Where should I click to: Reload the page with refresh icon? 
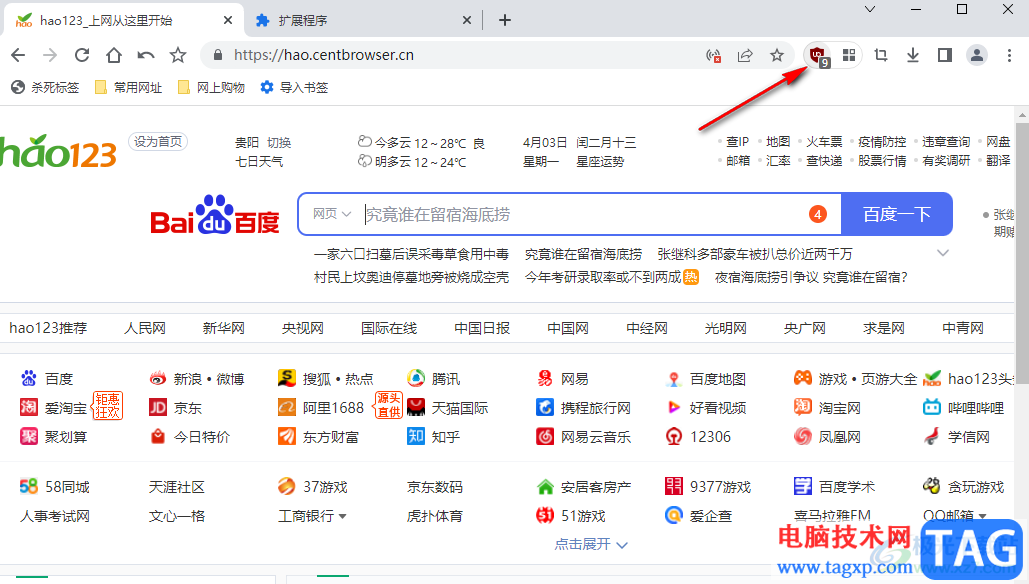point(82,55)
